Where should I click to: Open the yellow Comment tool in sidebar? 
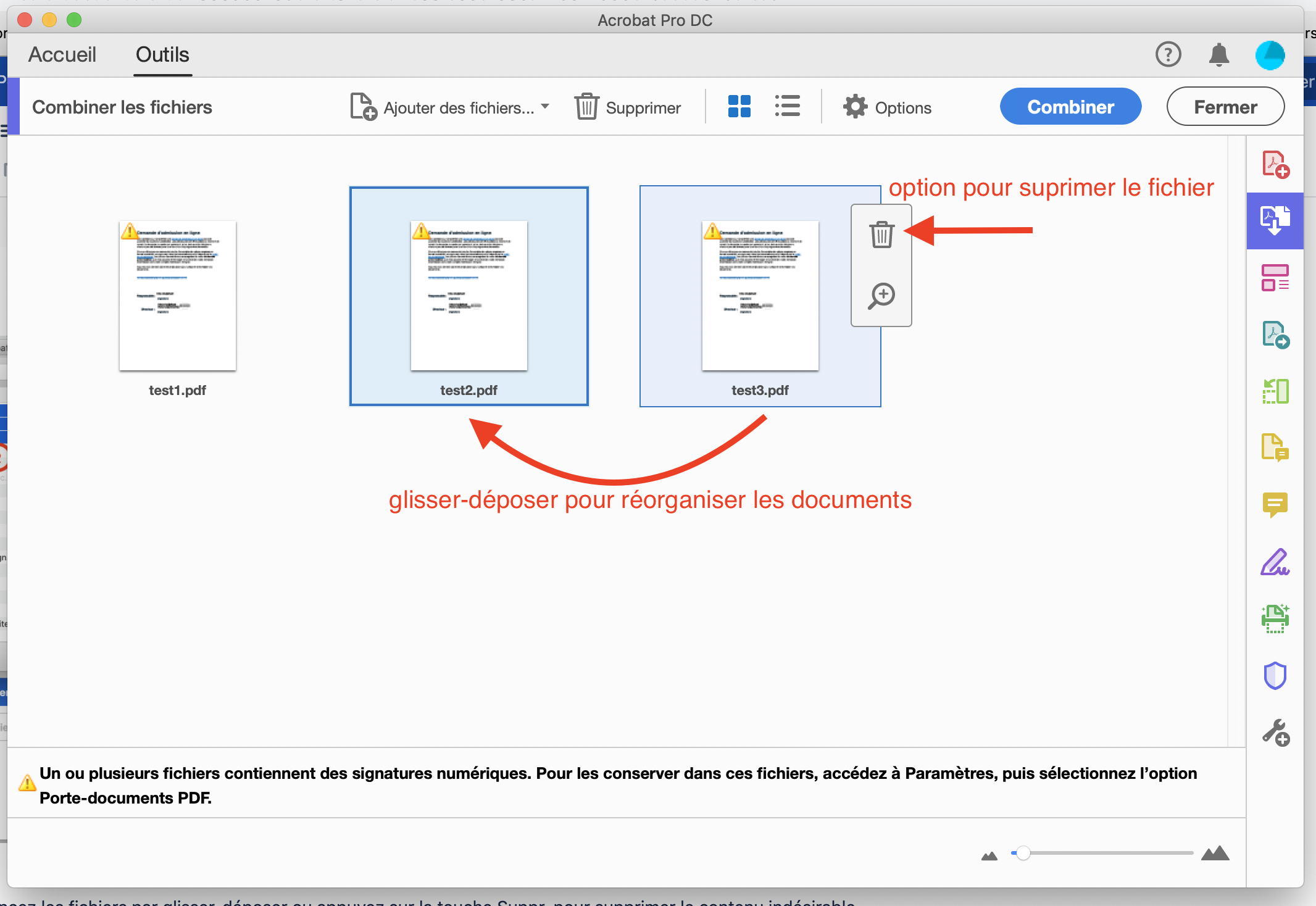click(x=1275, y=505)
